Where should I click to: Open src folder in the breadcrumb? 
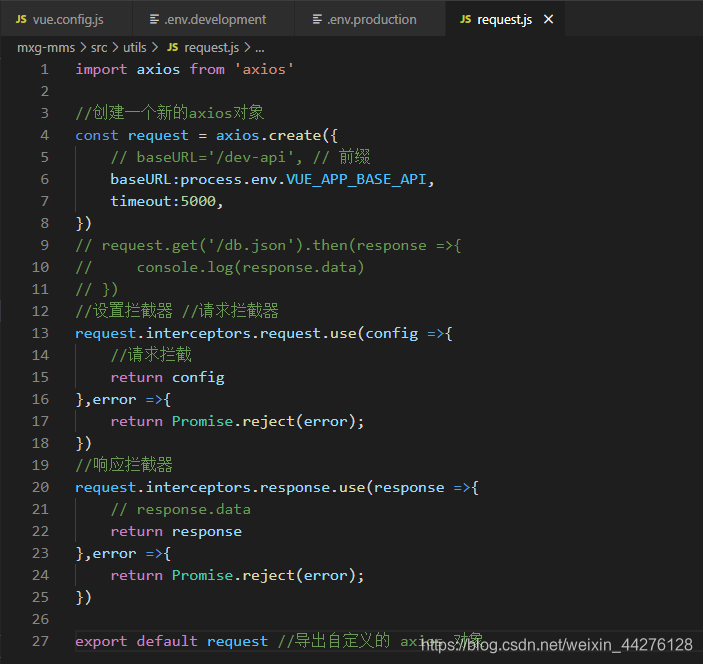click(99, 48)
